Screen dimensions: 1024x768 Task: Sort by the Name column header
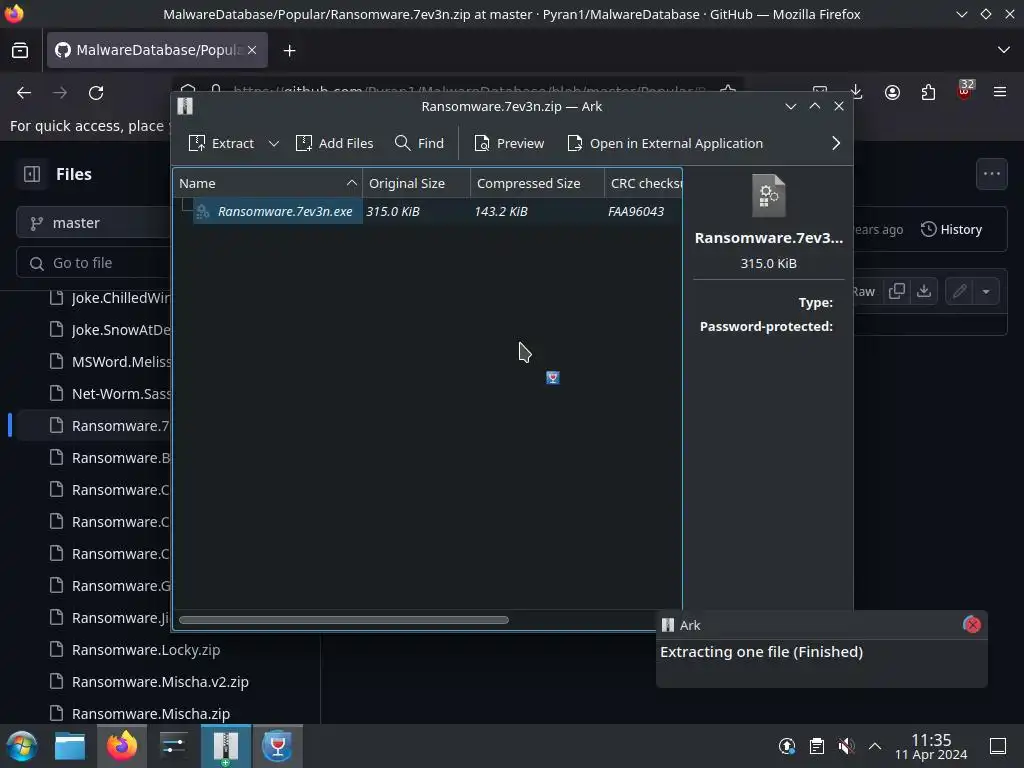click(268, 184)
